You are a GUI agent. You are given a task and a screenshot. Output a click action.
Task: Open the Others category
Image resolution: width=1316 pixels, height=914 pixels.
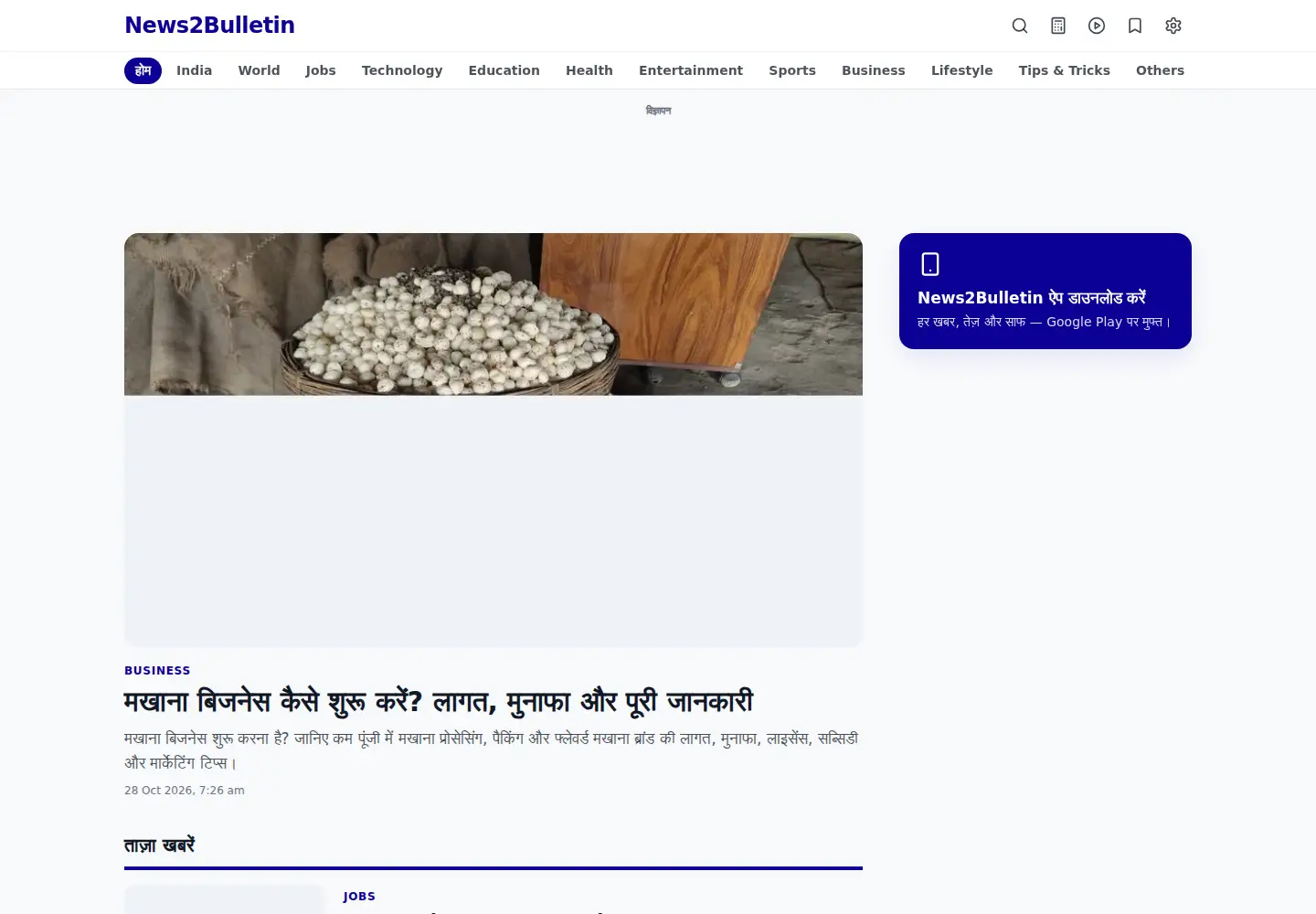1160,70
